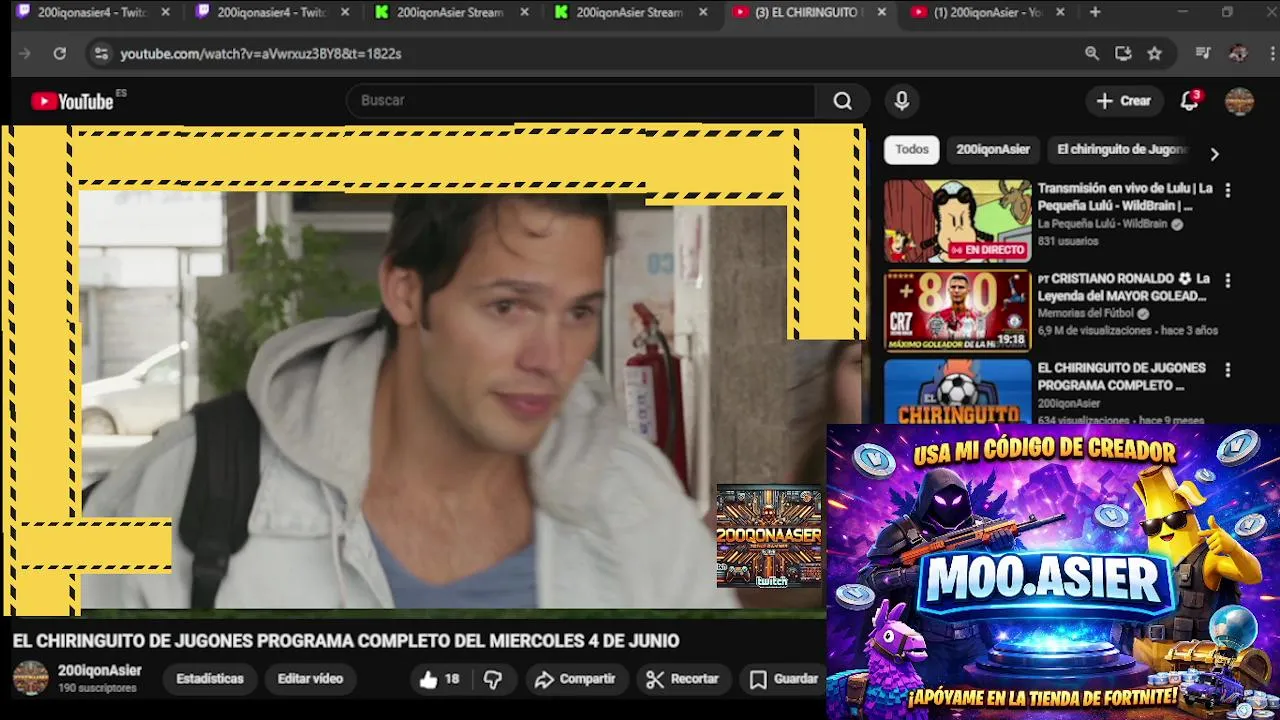1280x720 pixels.
Task: Bookmark this page with the star icon
Action: point(1154,54)
